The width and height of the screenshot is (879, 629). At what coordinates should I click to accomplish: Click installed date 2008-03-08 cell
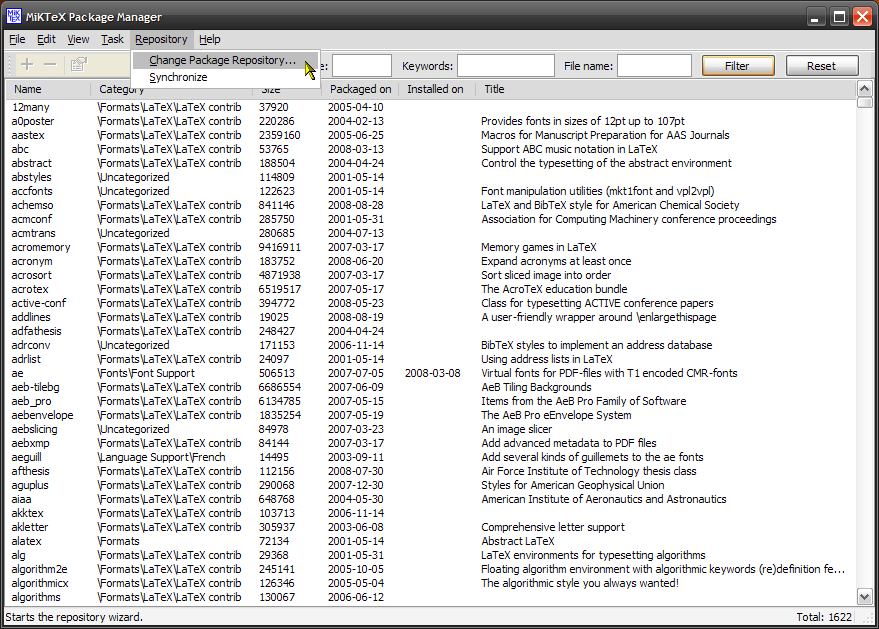click(433, 373)
